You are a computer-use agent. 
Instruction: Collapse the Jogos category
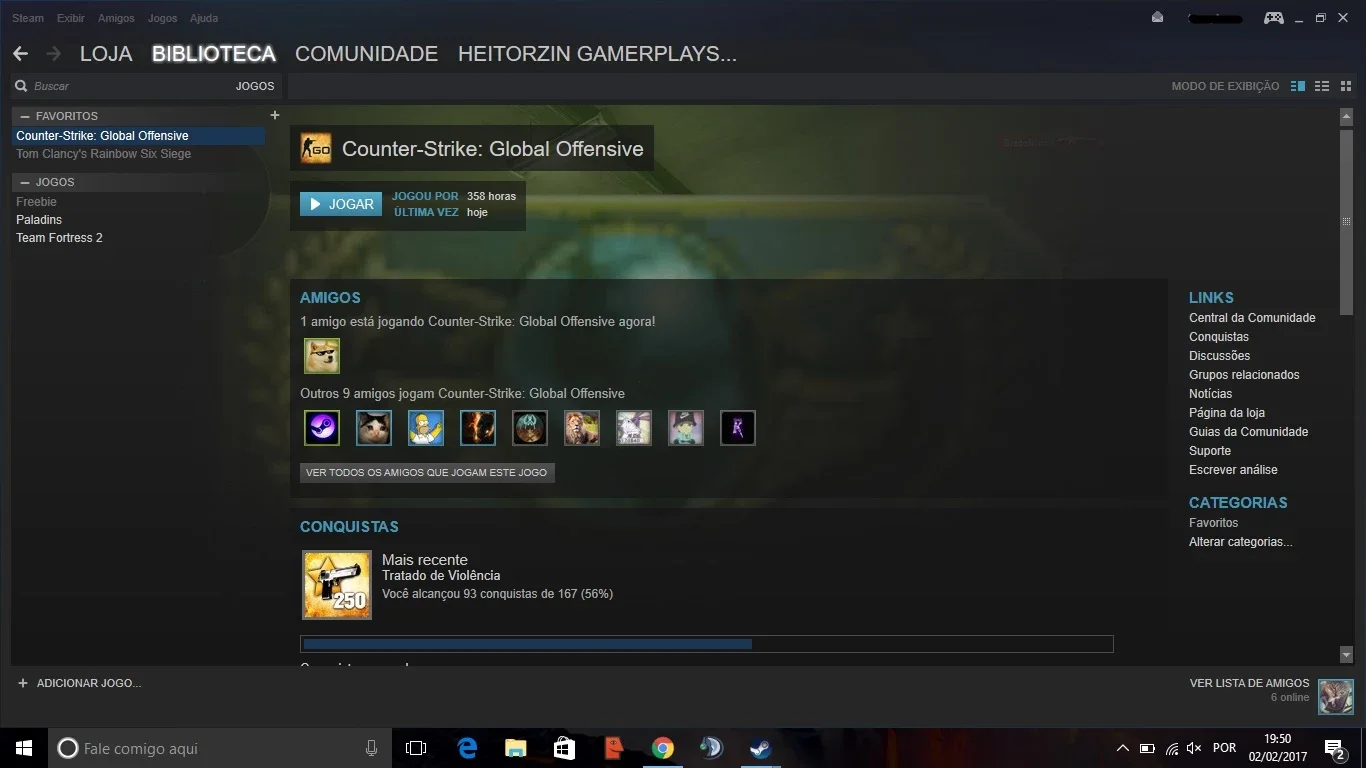[25, 182]
